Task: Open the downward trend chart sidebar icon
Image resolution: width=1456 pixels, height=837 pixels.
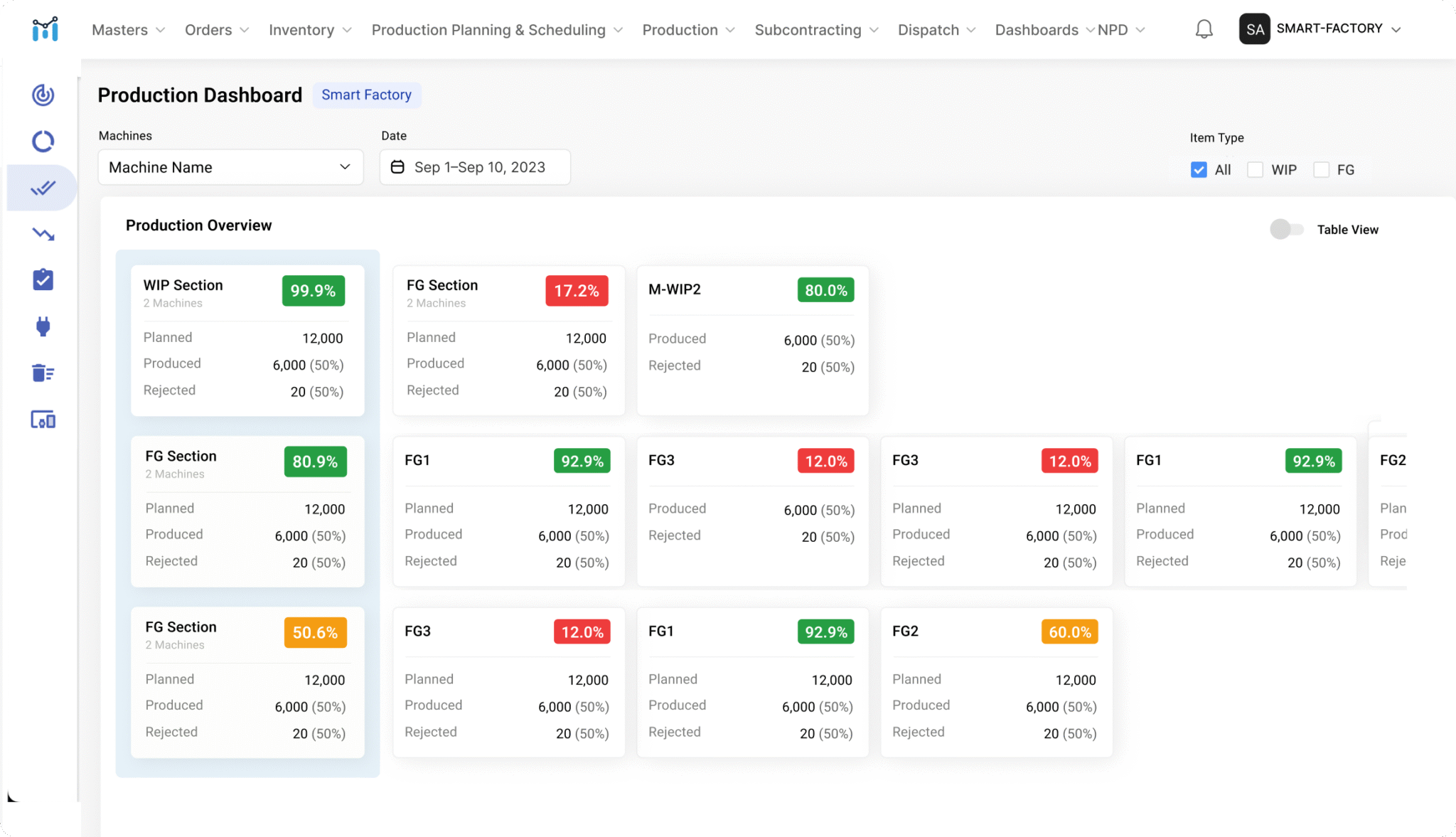Action: click(x=43, y=233)
